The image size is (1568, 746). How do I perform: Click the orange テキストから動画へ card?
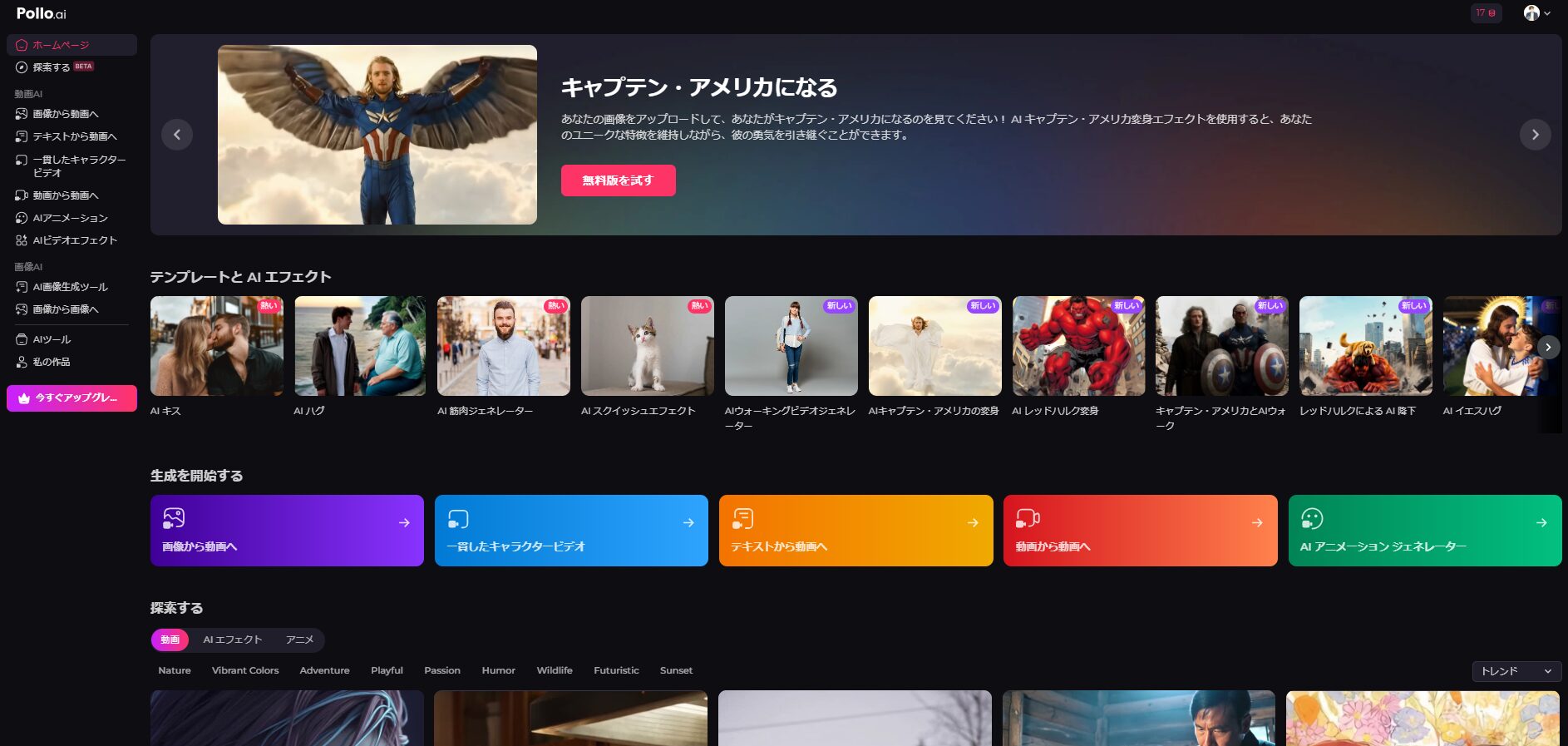(x=856, y=531)
